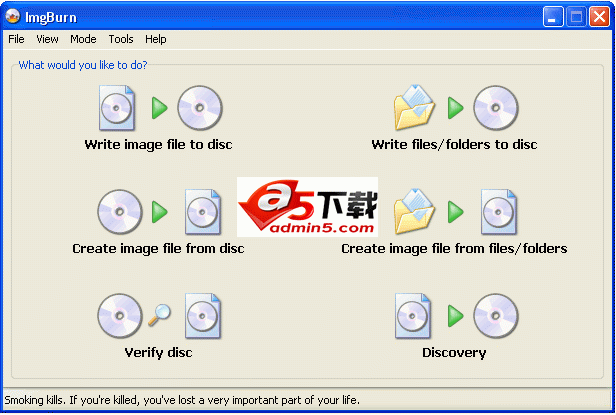
Task: Click the 'Smoking kills' status bar message
Action: [x=182, y=400]
